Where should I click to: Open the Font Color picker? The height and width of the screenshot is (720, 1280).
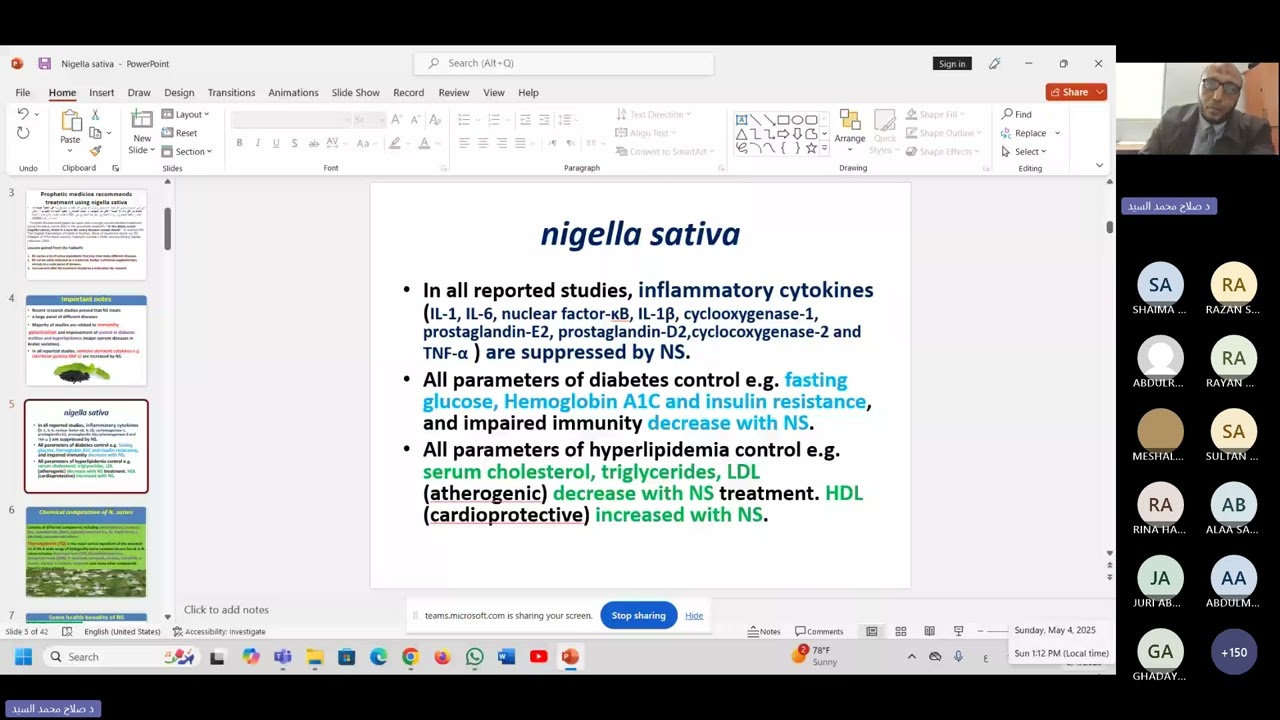tap(424, 144)
